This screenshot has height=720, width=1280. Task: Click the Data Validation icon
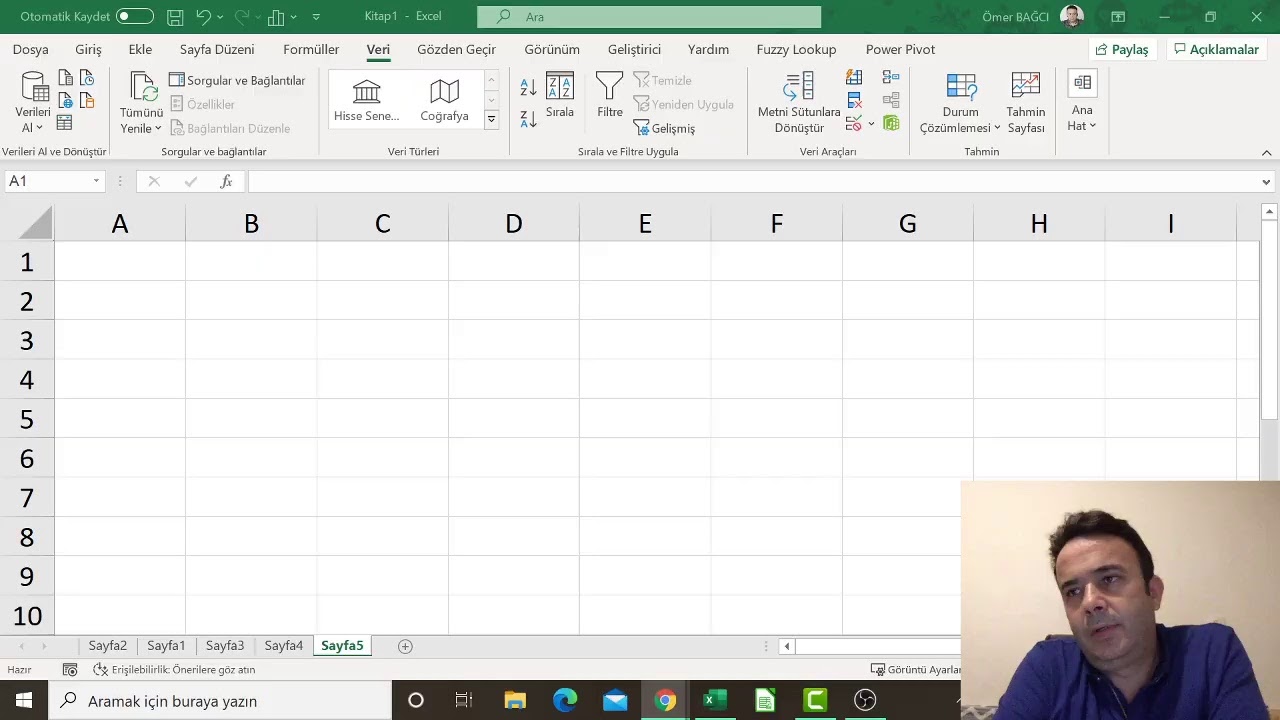pos(854,124)
